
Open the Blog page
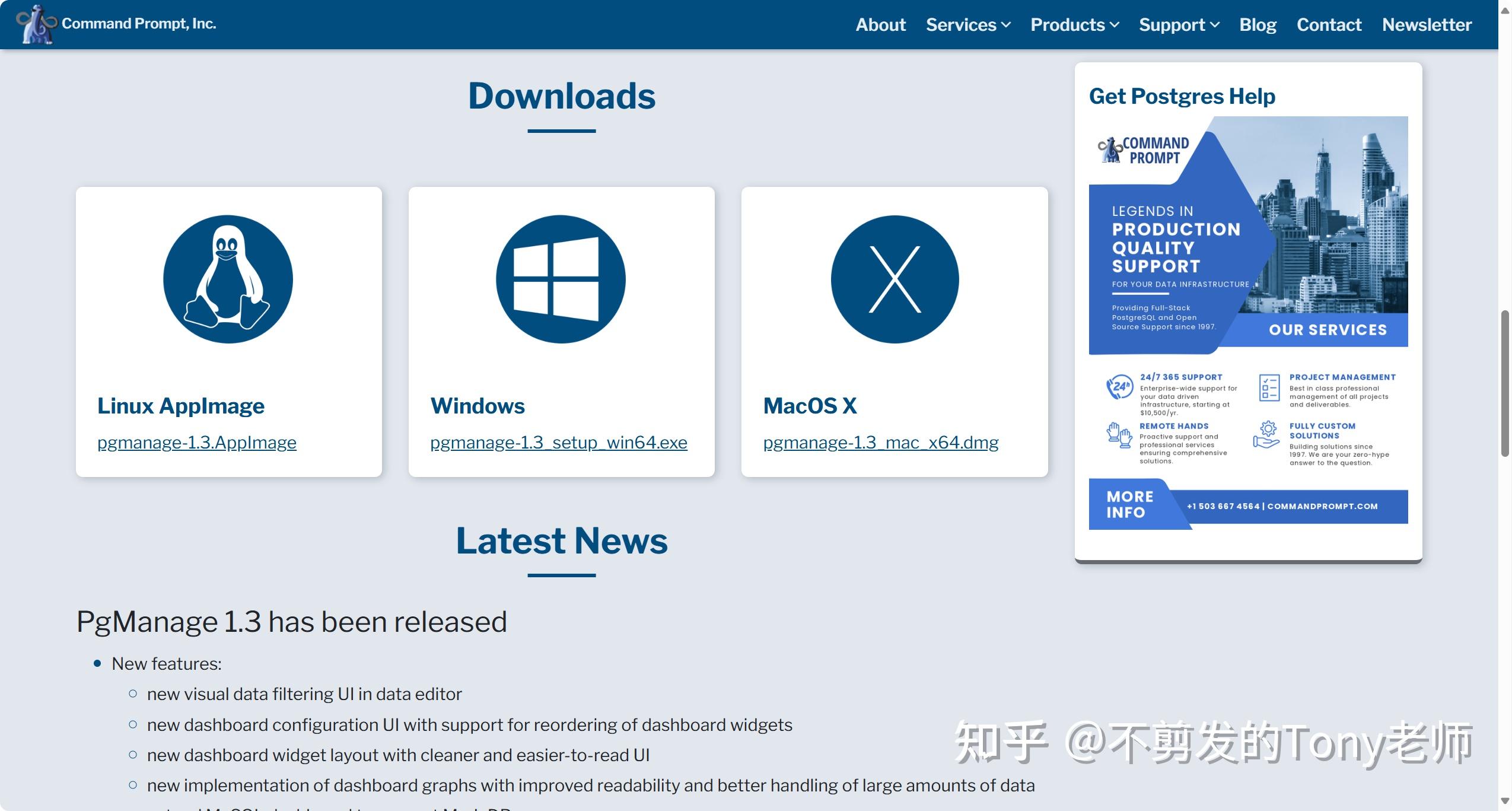[1258, 24]
